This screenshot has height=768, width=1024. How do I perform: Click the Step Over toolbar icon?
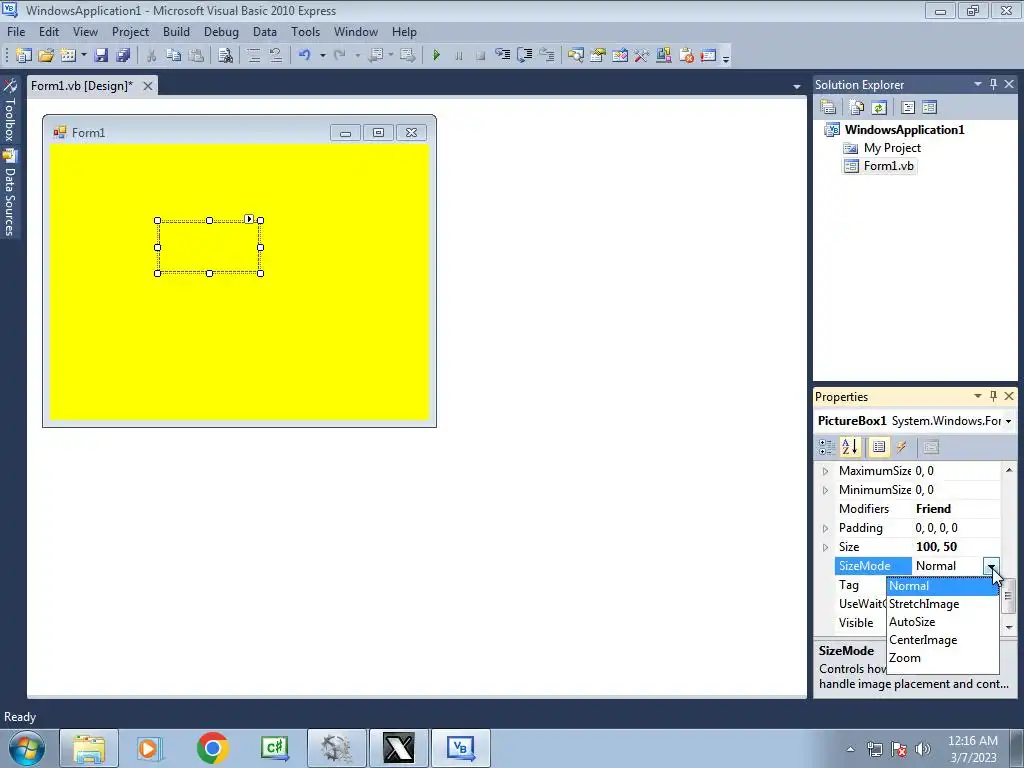(524, 55)
